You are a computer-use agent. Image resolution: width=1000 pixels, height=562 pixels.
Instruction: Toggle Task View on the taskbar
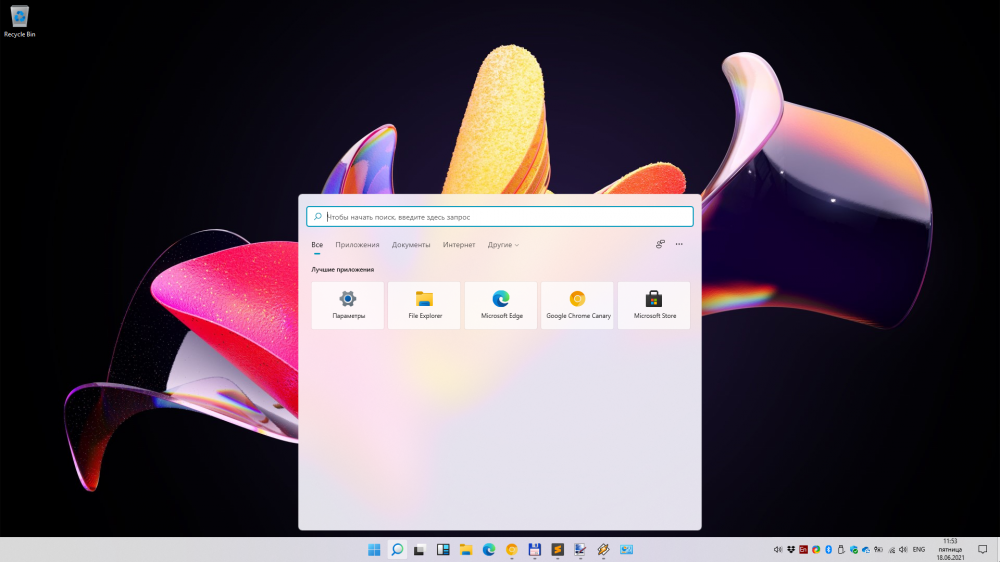tap(420, 550)
